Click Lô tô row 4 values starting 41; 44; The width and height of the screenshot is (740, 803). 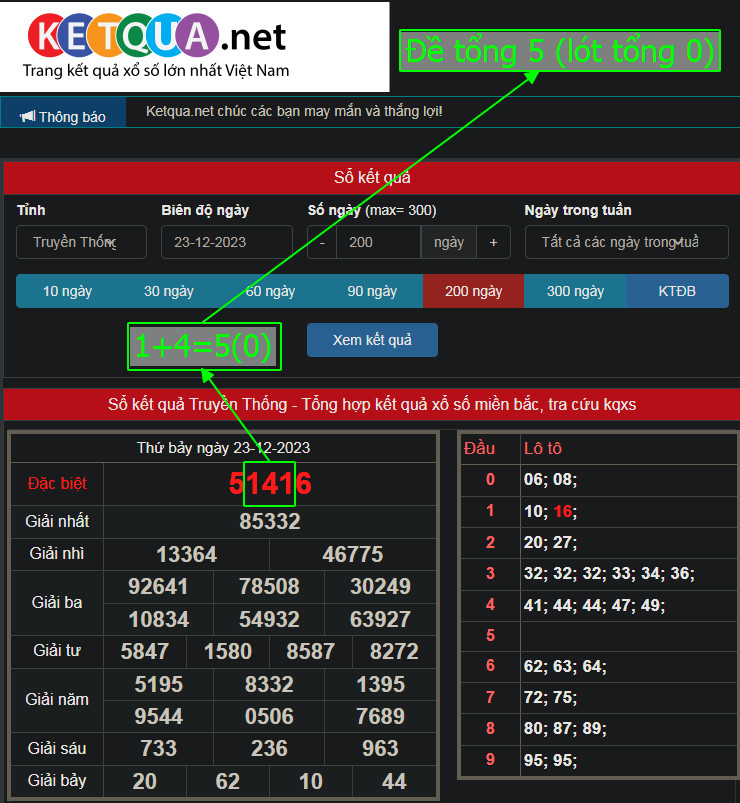[x=594, y=605]
